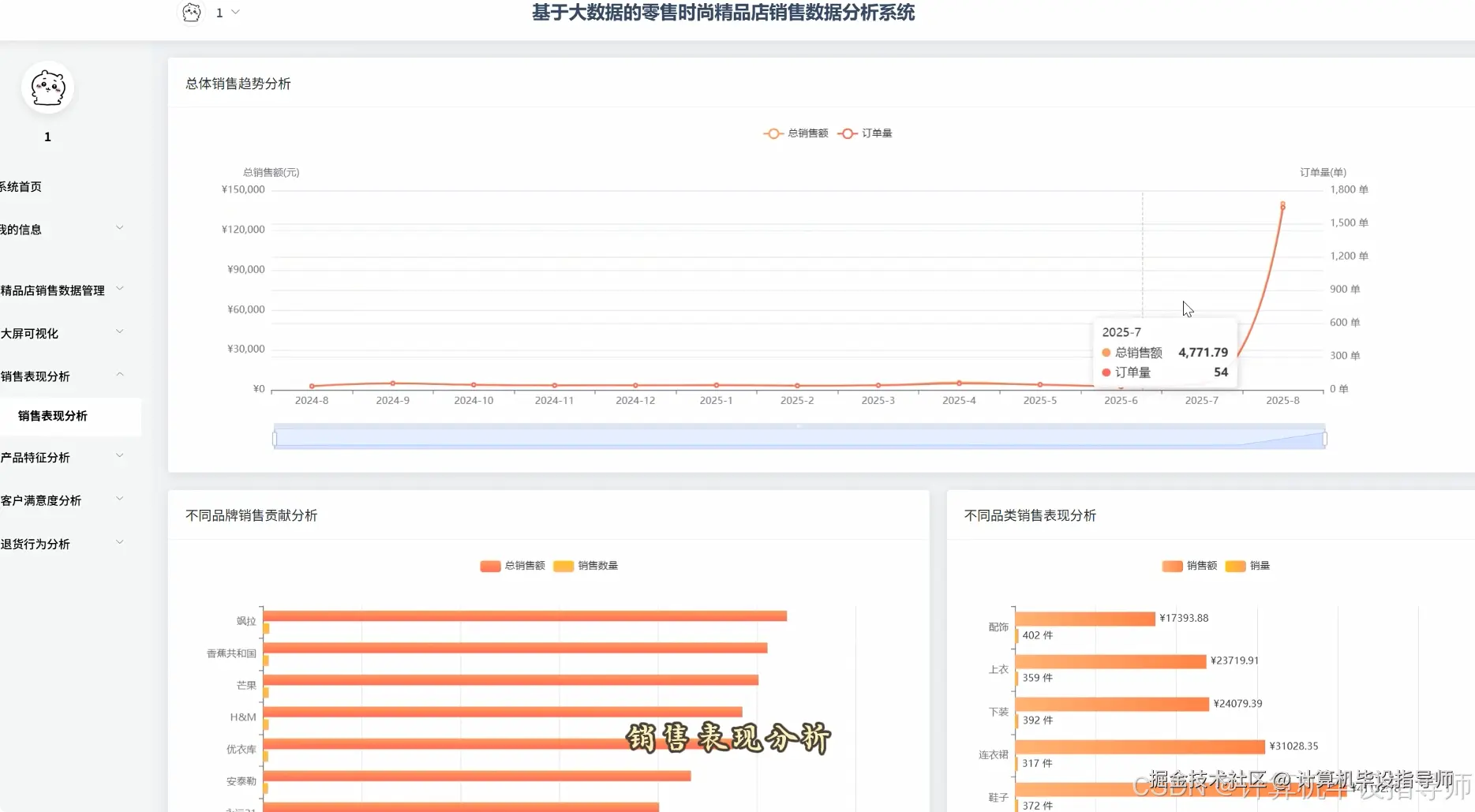The height and width of the screenshot is (812, 1475).
Task: Click the 总体销售趋势分析 panel title
Action: pos(238,84)
